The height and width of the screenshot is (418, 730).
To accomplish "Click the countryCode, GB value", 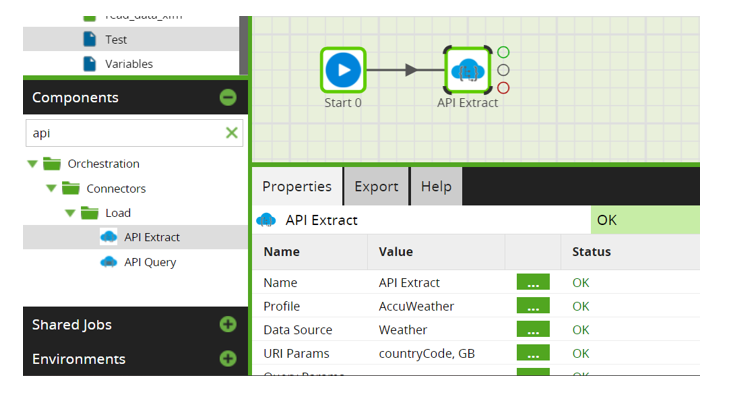I will tap(426, 353).
